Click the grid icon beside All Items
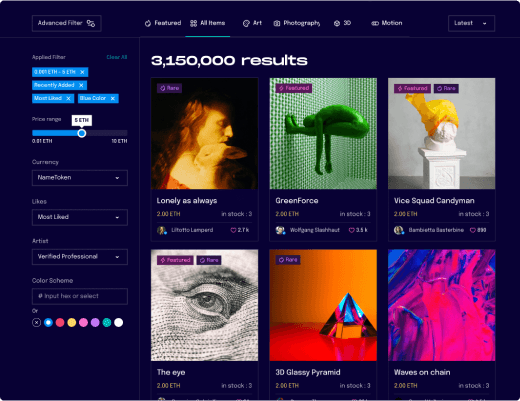 pyautogui.click(x=193, y=23)
